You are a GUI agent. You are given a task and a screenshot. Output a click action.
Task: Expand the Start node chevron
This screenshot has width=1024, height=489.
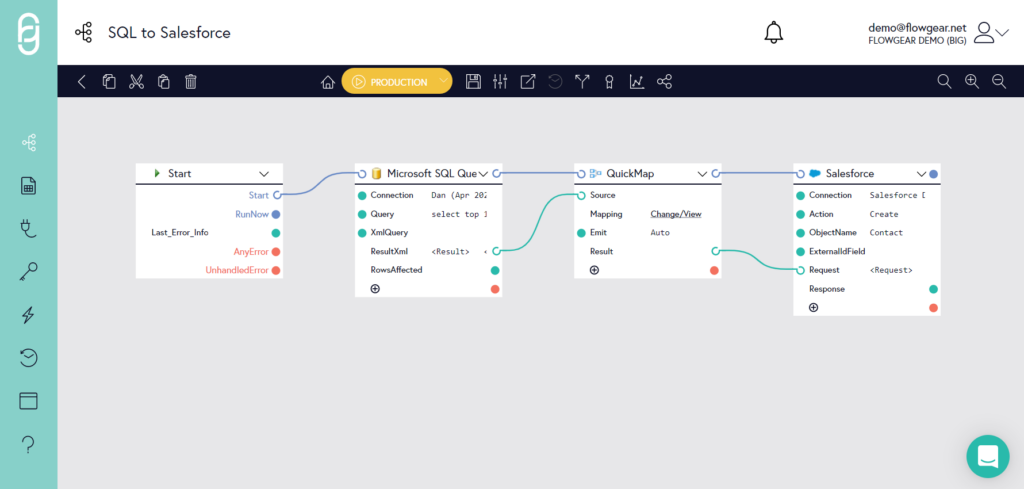(264, 174)
